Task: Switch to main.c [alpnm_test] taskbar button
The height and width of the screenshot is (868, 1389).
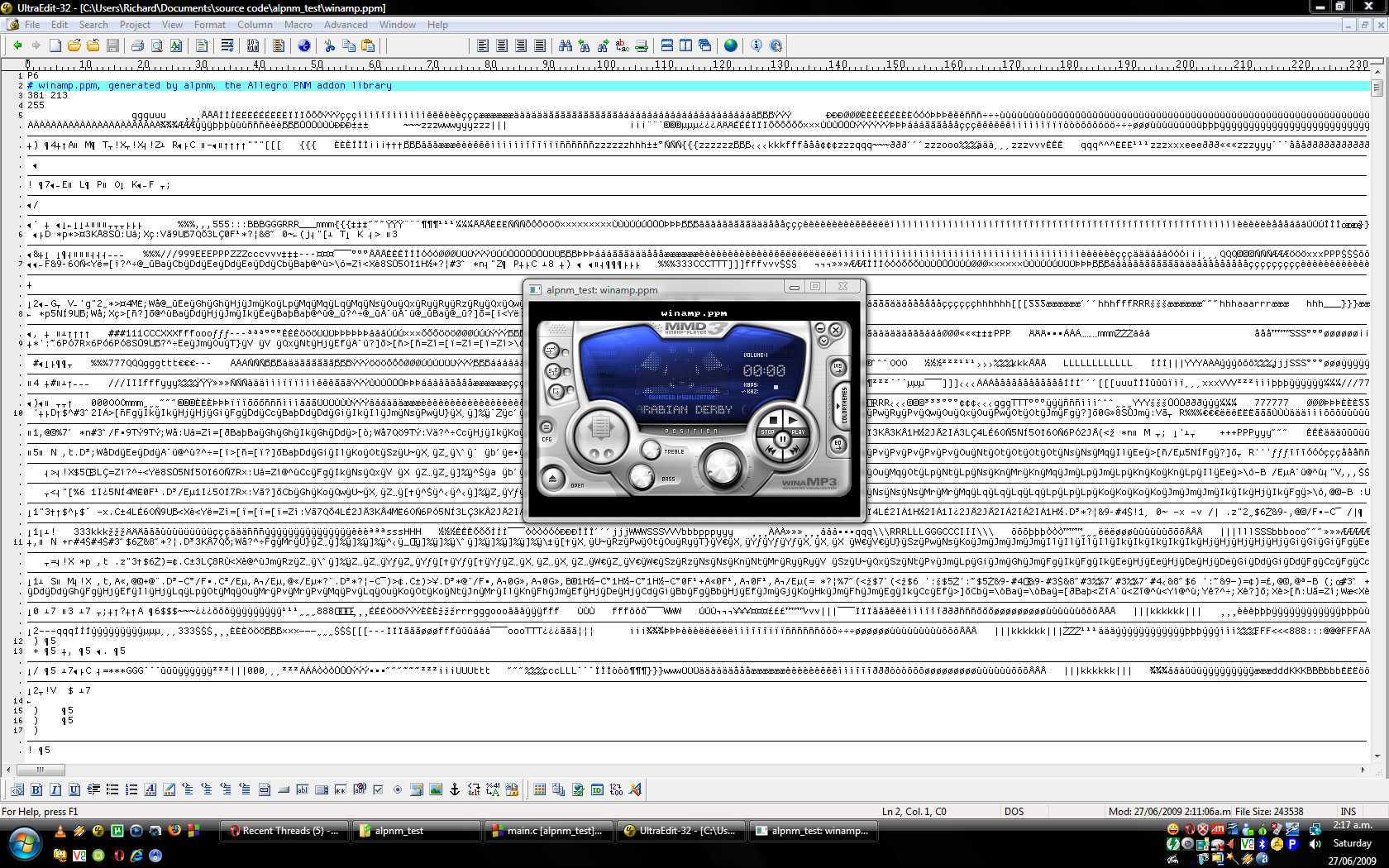Action: click(x=549, y=831)
